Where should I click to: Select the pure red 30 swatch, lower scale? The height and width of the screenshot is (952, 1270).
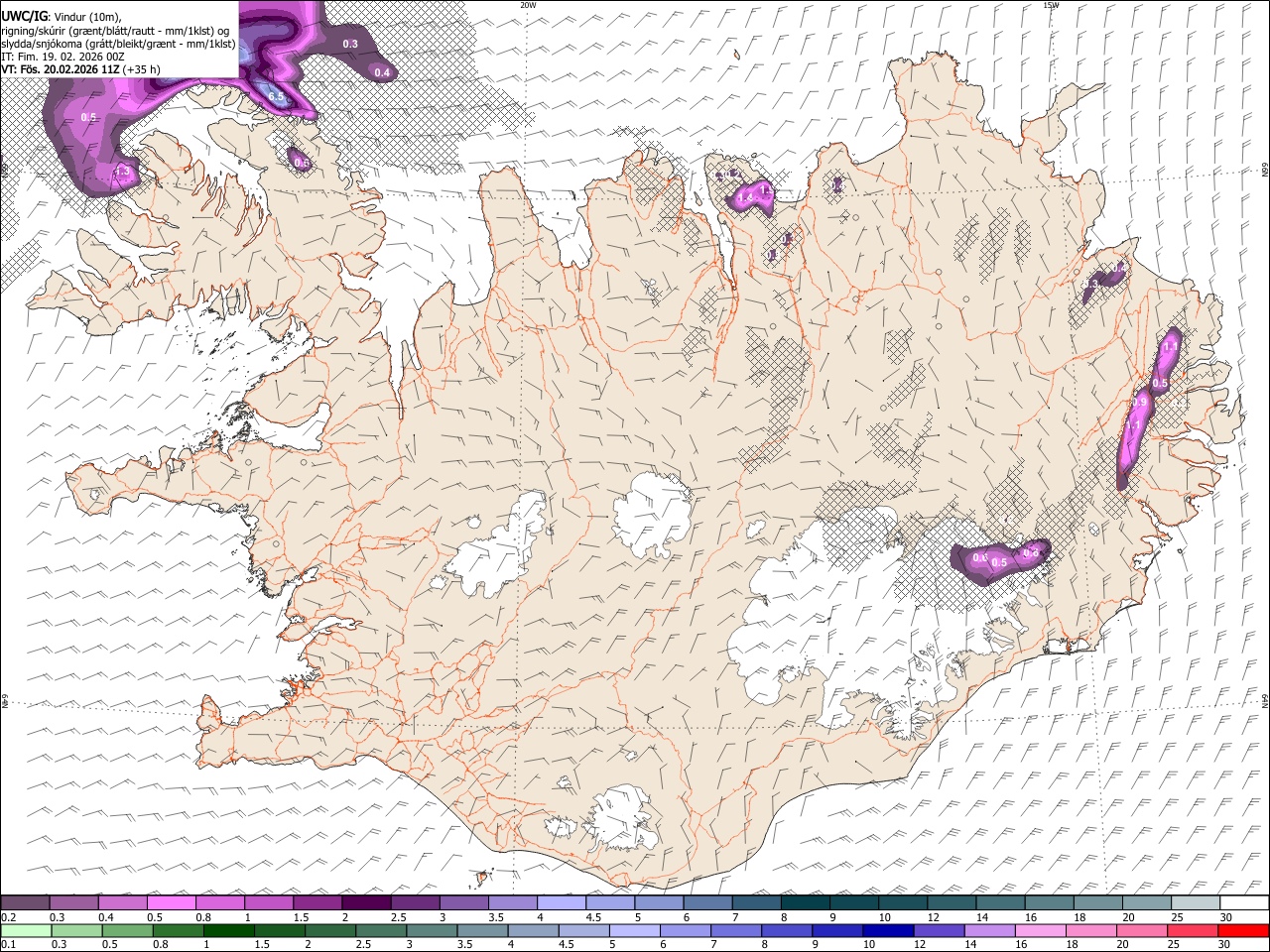pyautogui.click(x=1244, y=930)
